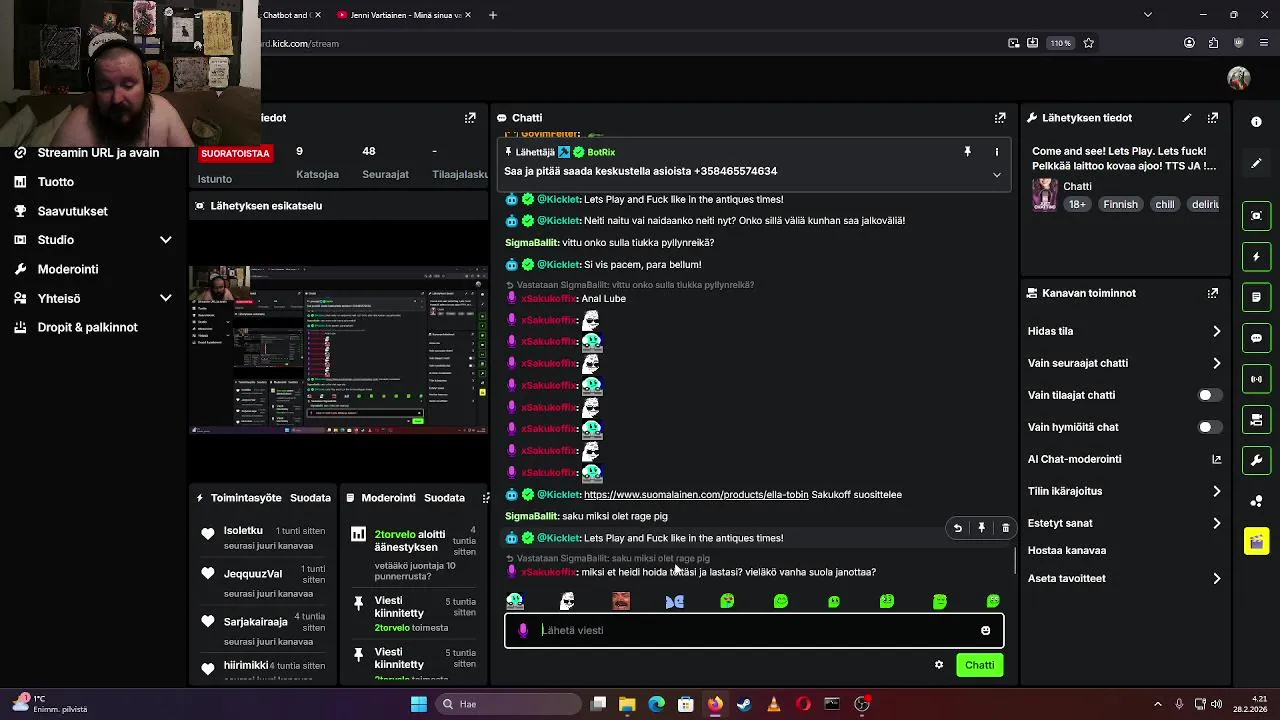Expand the pinned message chevron
The height and width of the screenshot is (720, 1280).
point(996,175)
